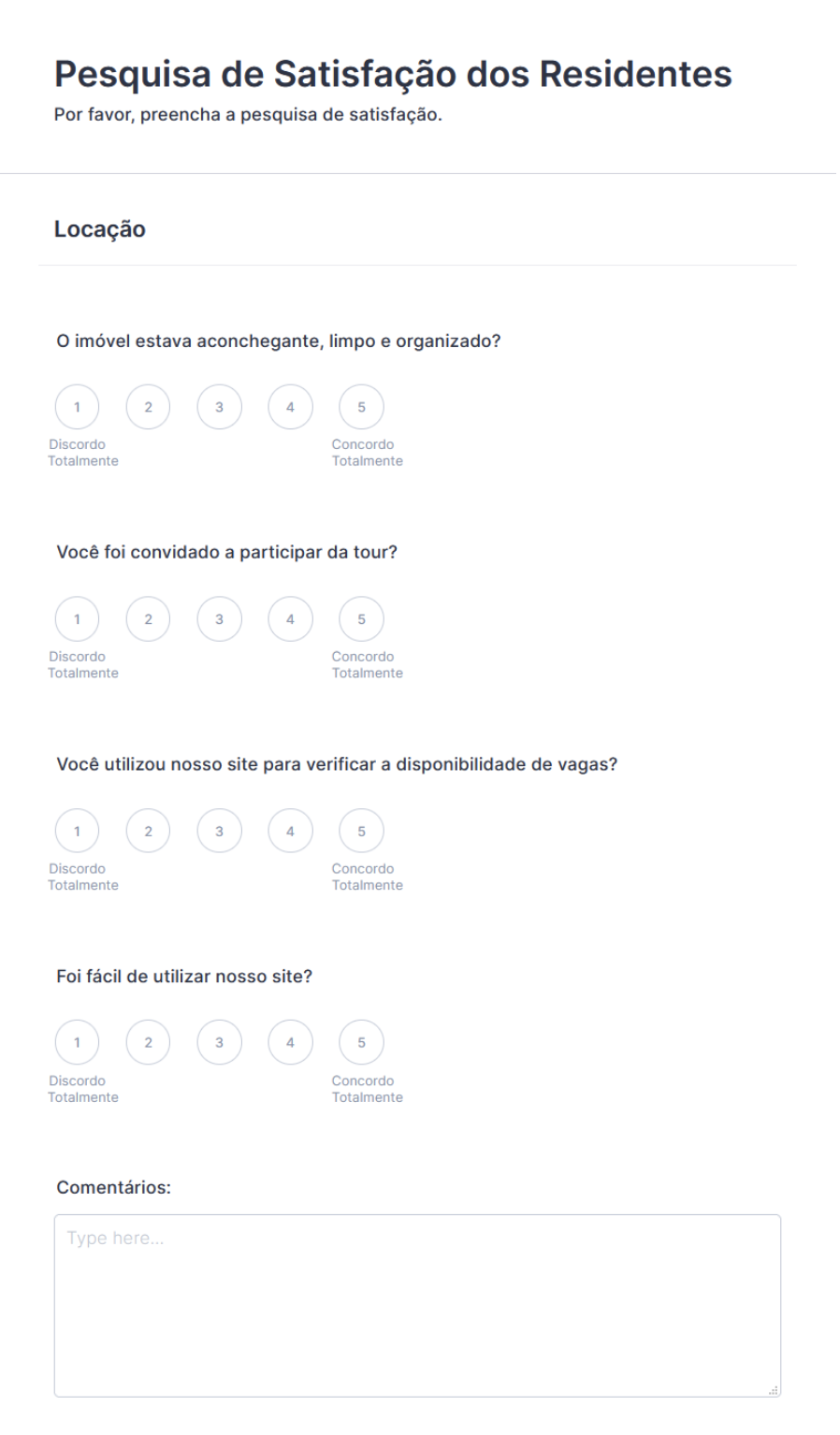840x1435 pixels.
Task: Click the Comentários text area
Action: [x=417, y=1305]
